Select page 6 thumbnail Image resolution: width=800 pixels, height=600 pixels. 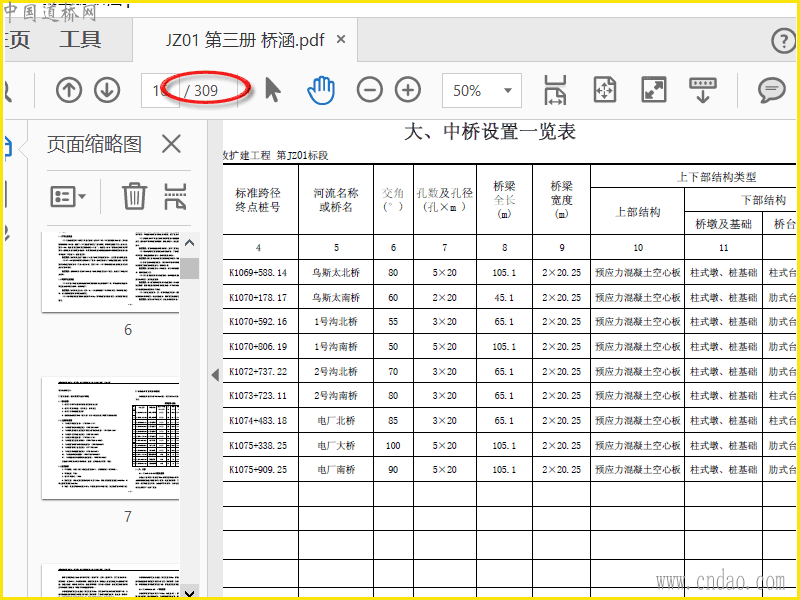[111, 272]
